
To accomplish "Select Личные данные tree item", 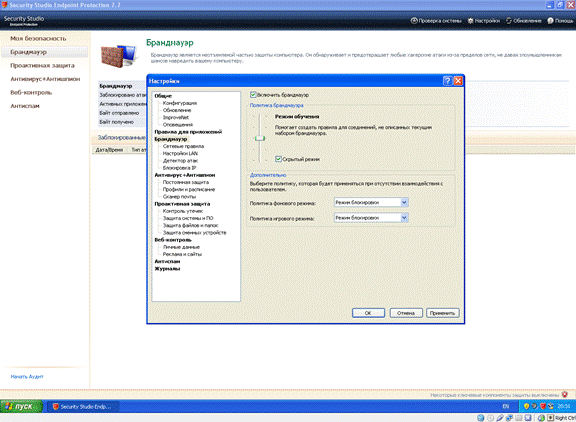I will click(181, 247).
